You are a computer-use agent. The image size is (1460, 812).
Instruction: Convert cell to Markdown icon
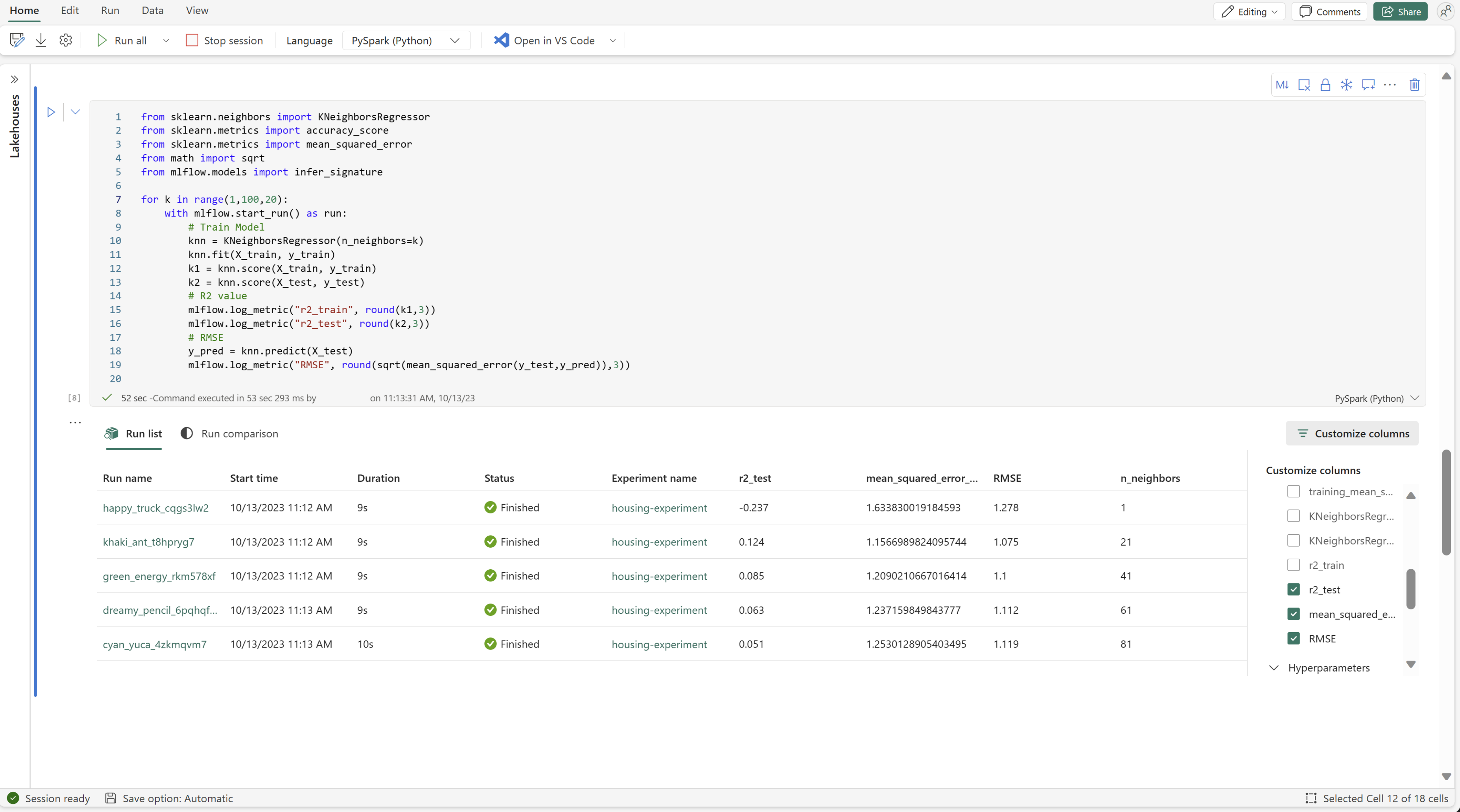1282,85
